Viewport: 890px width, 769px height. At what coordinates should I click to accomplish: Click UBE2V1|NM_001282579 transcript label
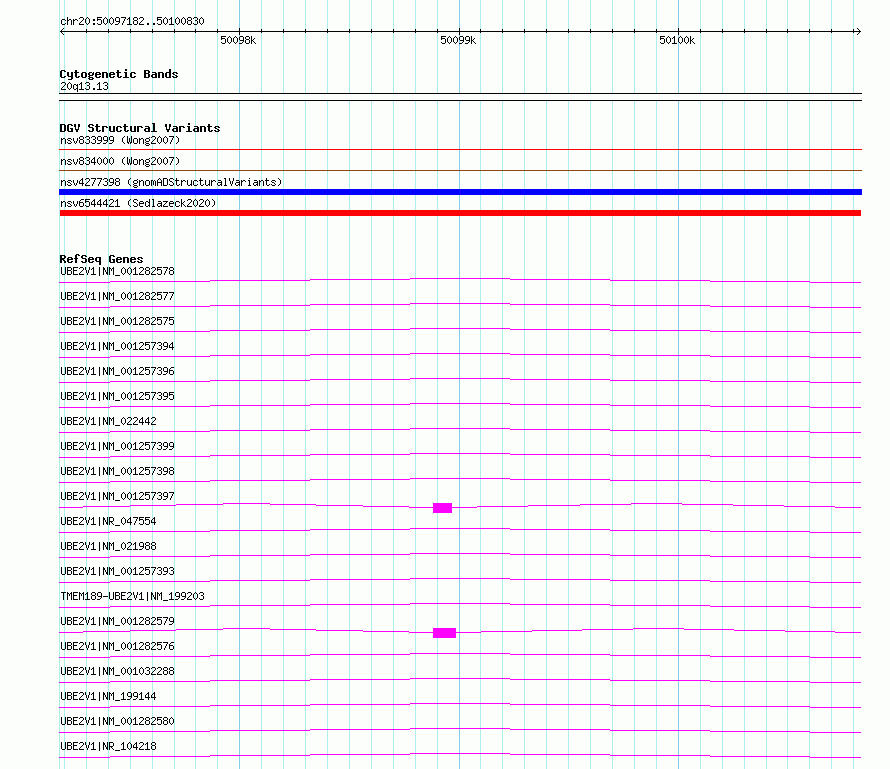(x=117, y=621)
